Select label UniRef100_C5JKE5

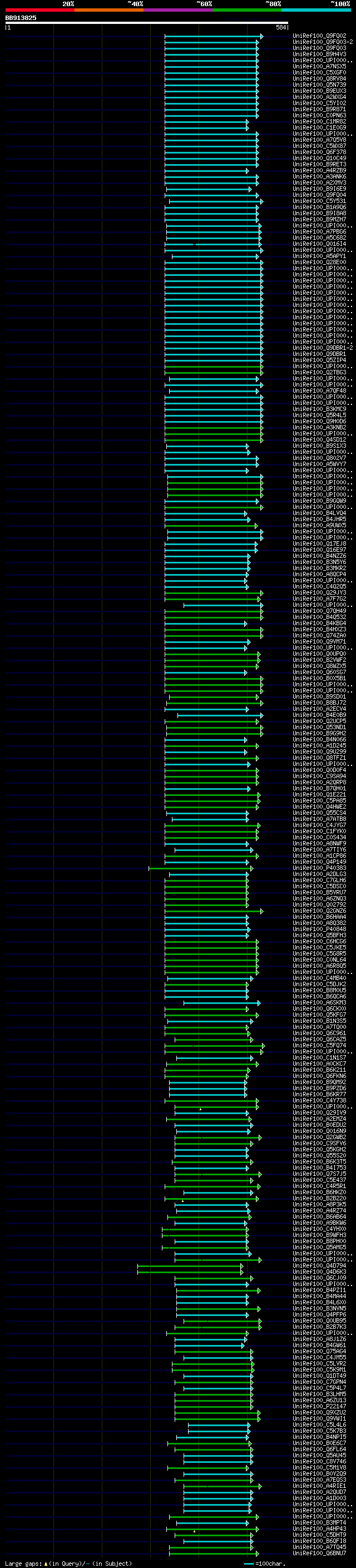(x=319, y=947)
